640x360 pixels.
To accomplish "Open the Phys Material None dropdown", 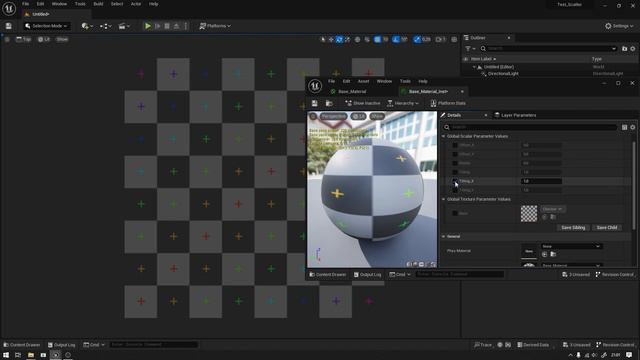I will (571, 247).
